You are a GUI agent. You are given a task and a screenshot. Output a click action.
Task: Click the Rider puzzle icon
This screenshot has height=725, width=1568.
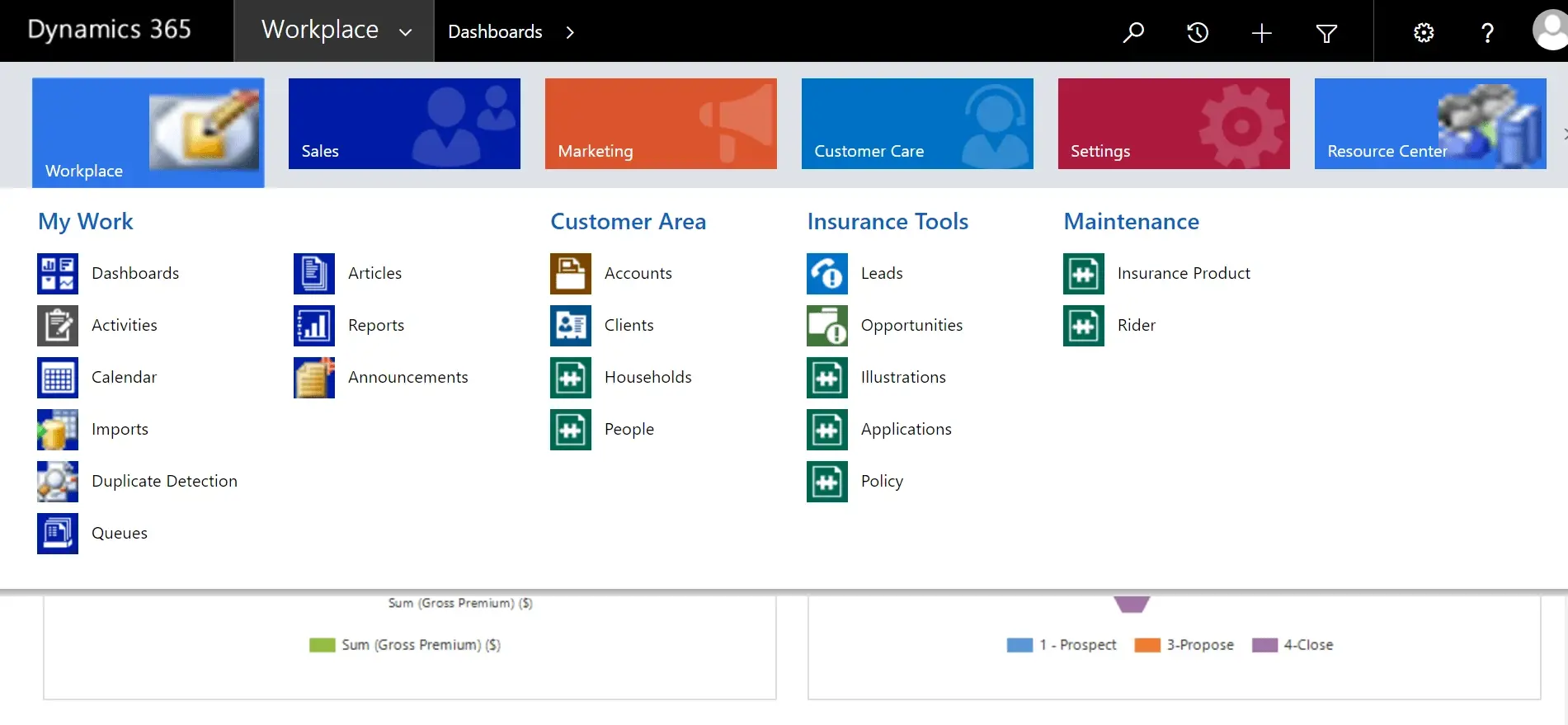coord(1084,326)
